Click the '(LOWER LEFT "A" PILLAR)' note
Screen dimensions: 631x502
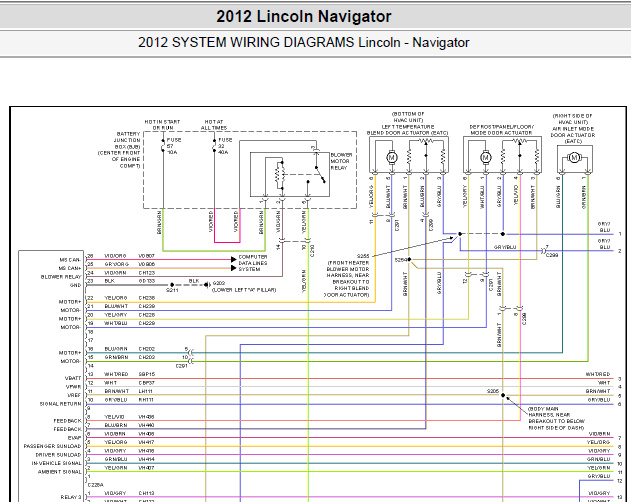tap(244, 290)
